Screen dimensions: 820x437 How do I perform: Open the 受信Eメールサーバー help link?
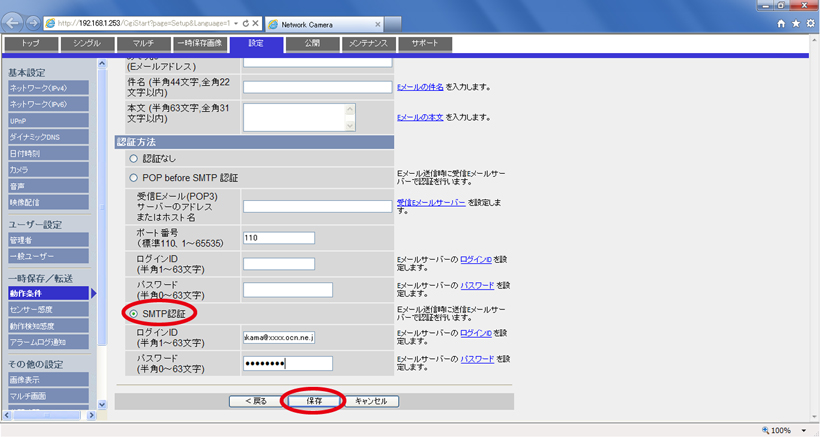coord(431,202)
